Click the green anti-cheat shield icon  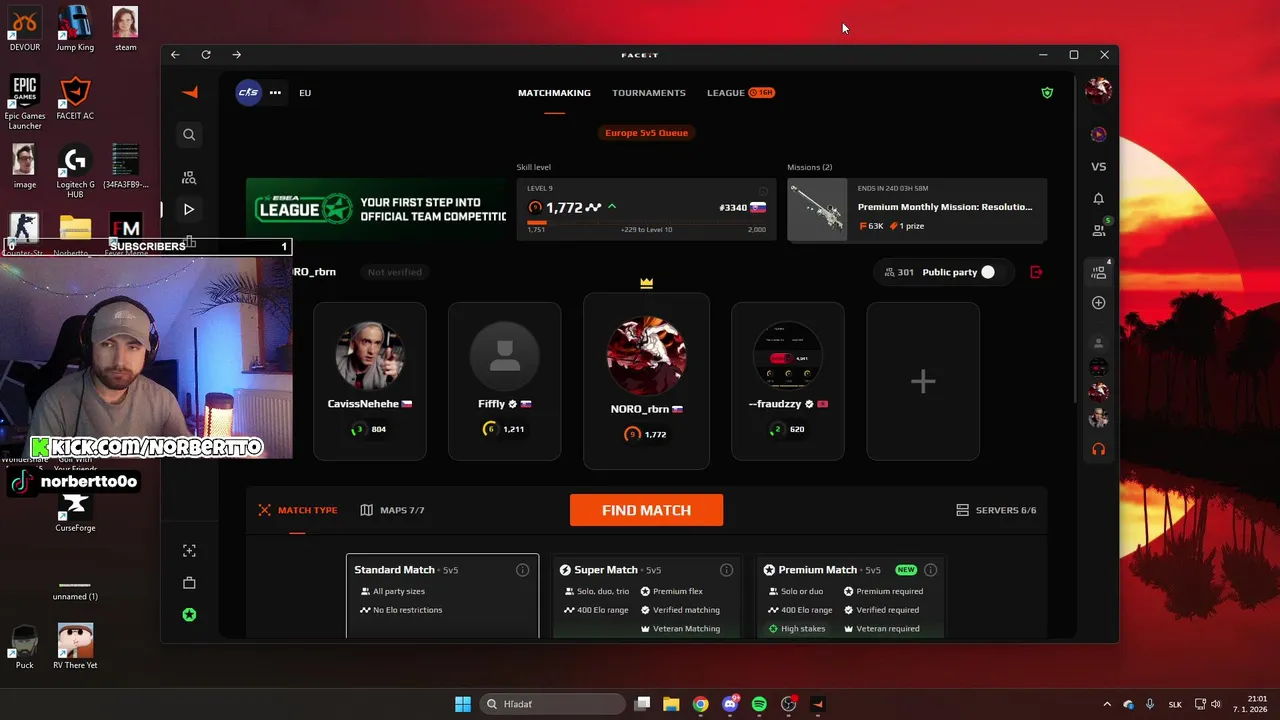pos(1047,92)
